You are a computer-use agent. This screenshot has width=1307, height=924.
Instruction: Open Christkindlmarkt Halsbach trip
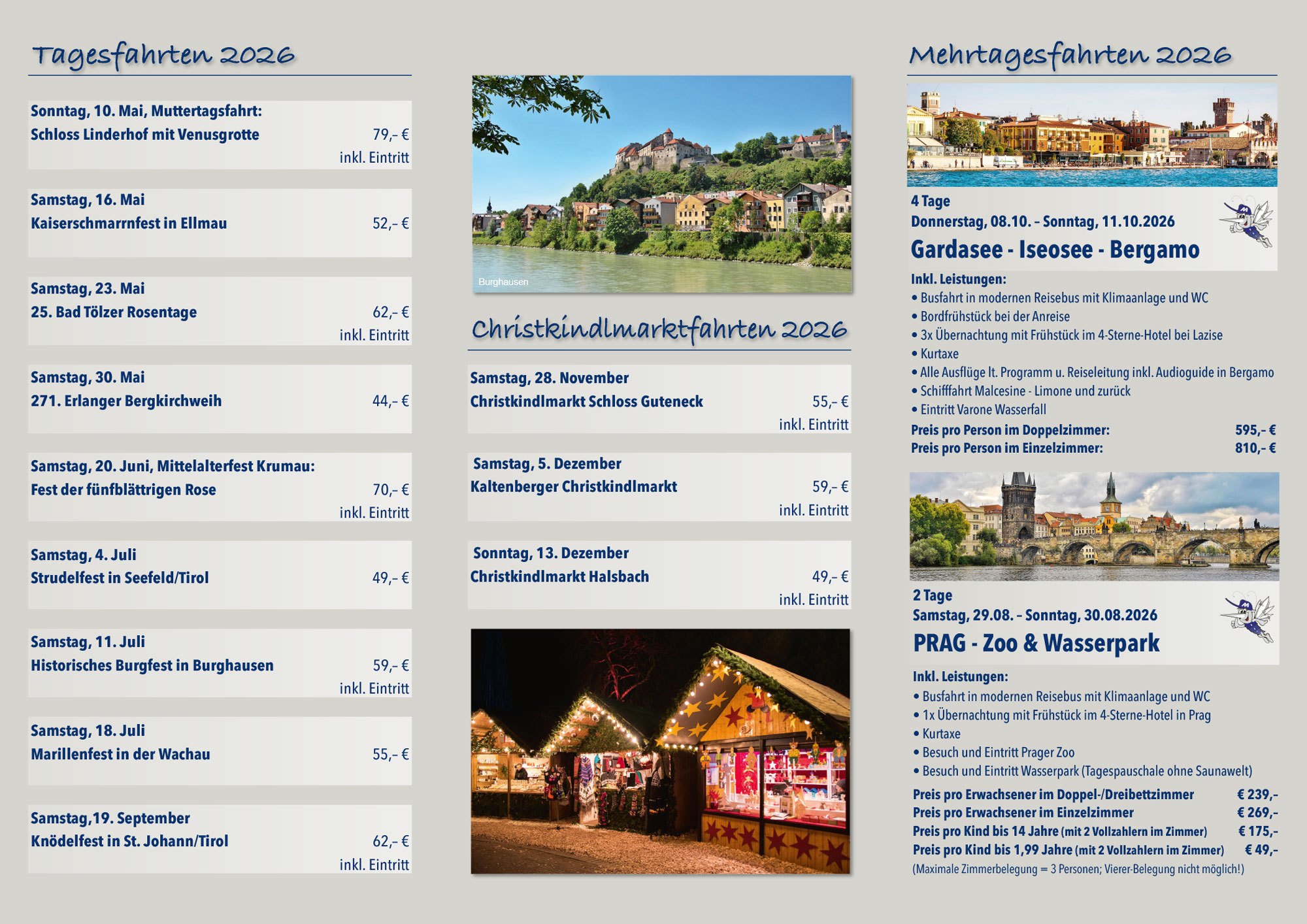pyautogui.click(x=559, y=577)
